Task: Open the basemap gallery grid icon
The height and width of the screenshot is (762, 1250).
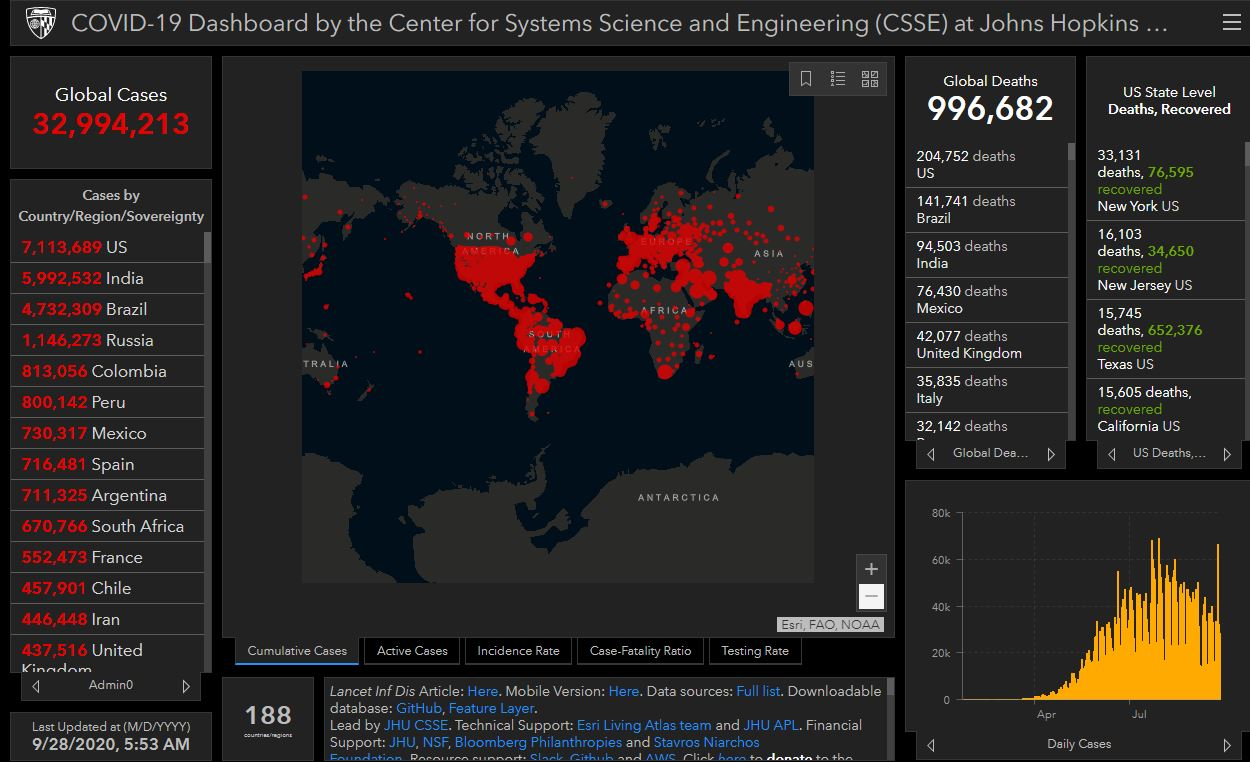Action: coord(870,79)
